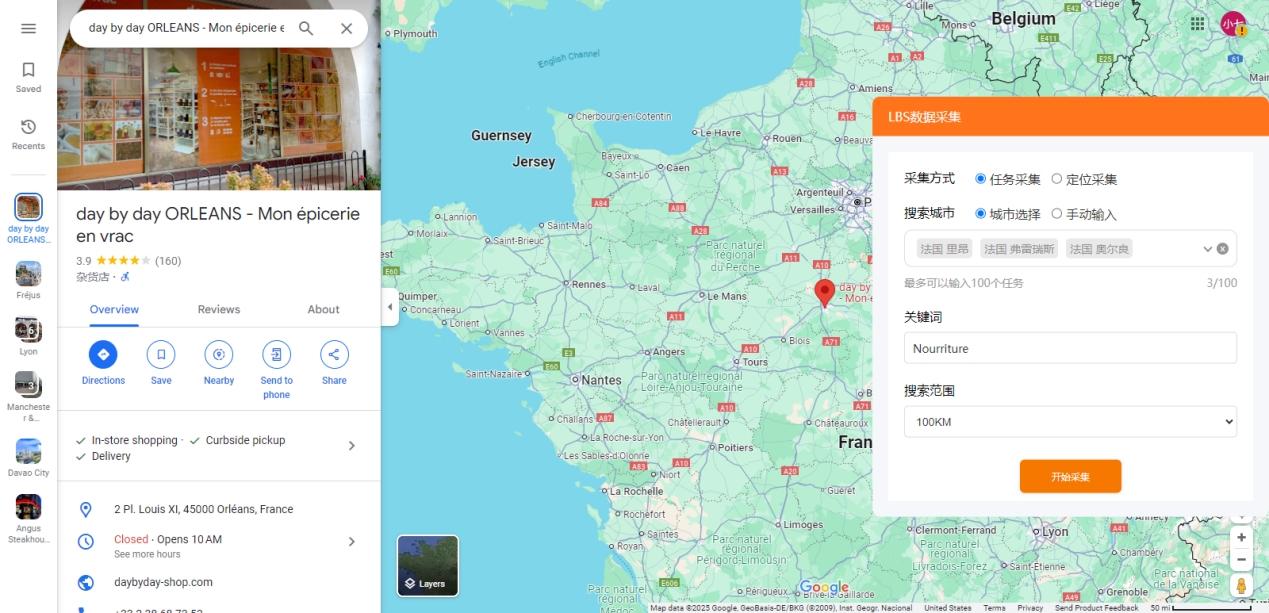Search Nearby places icon

219,354
